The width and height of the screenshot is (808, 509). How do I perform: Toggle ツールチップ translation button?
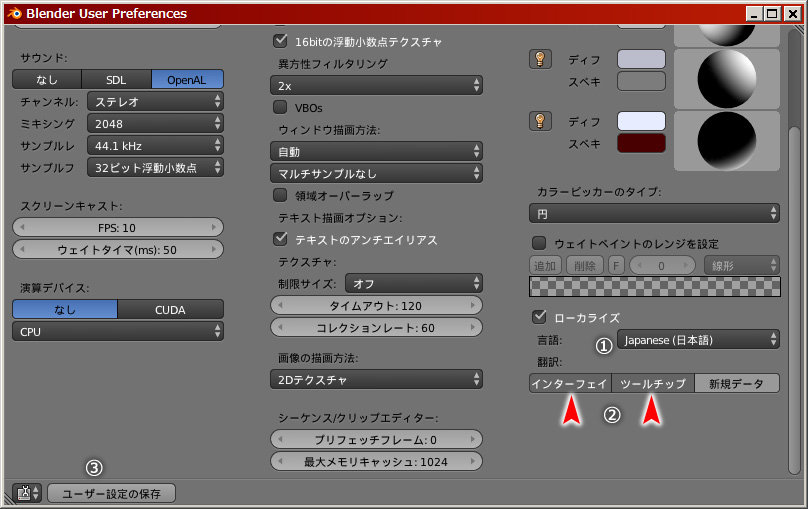(653, 383)
